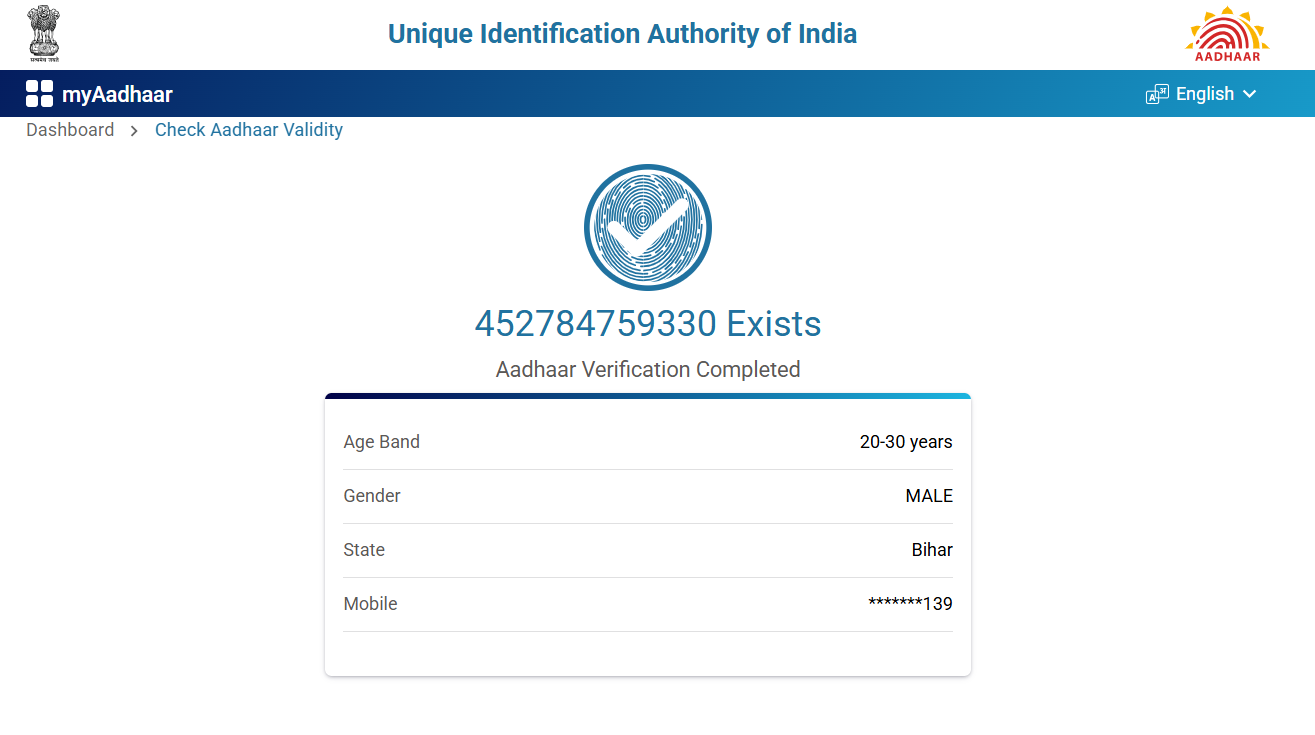Click the Aadhaar sun logo

coord(1227,34)
